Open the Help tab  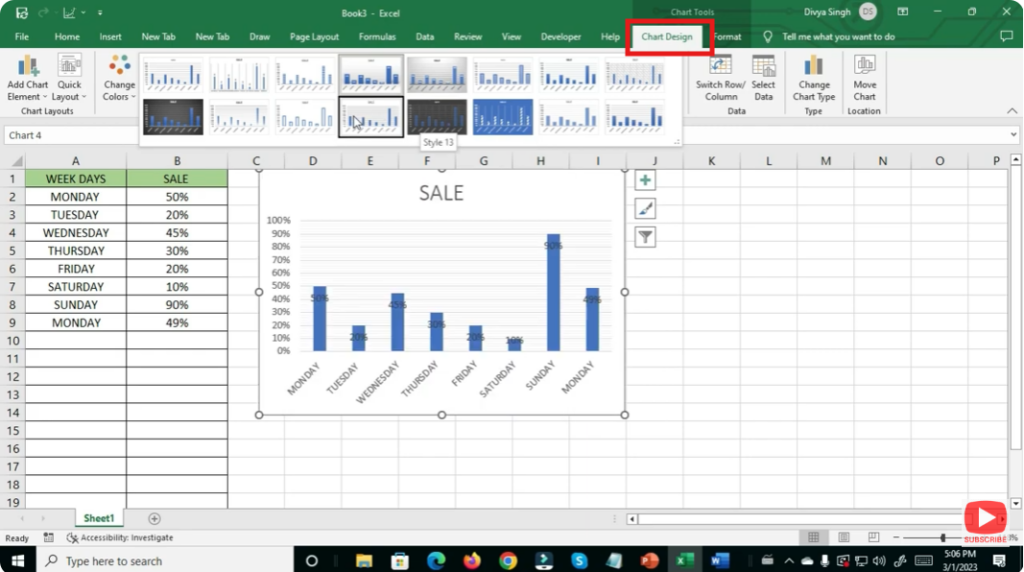[x=610, y=37]
